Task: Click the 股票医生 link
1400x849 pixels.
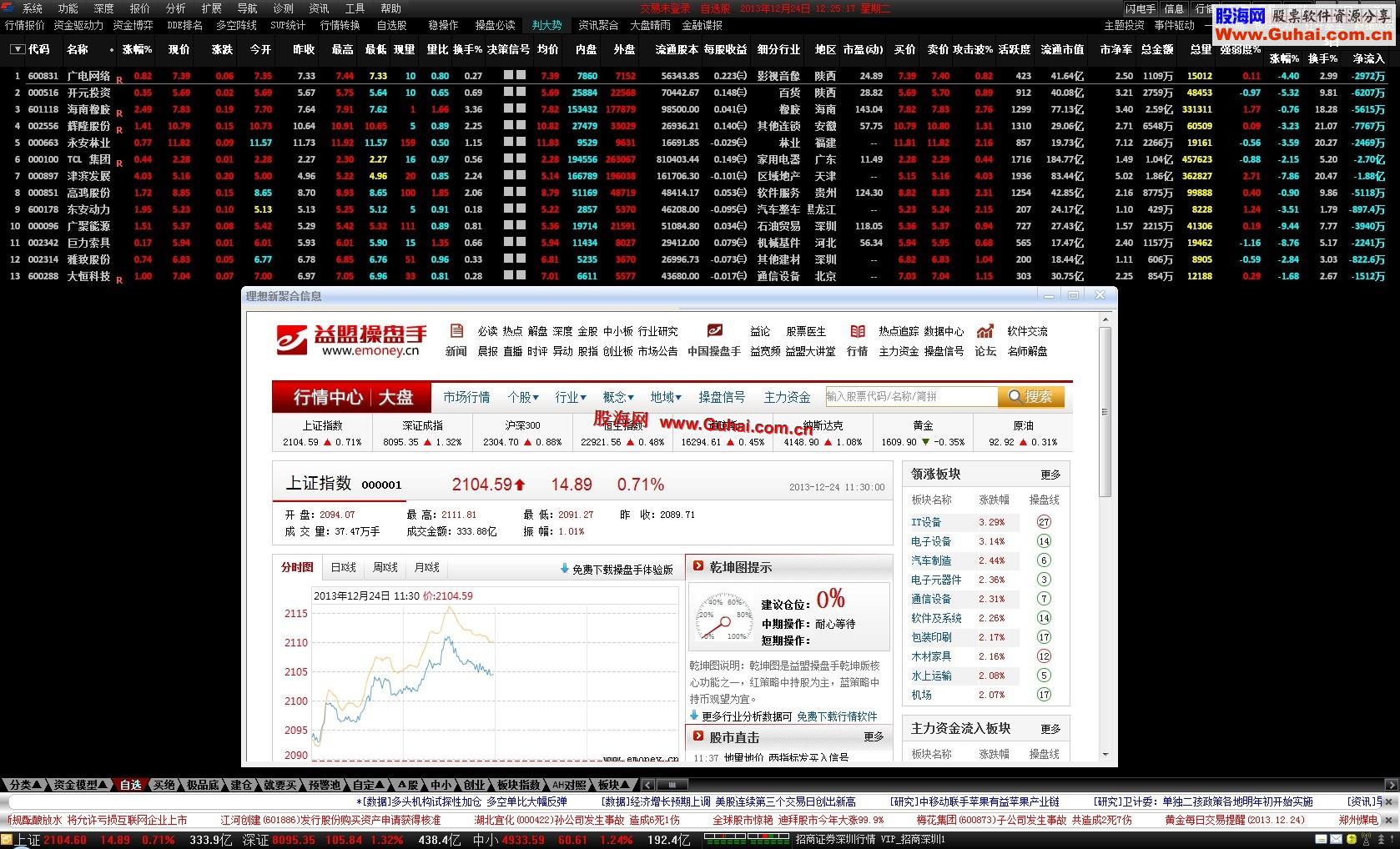Action: pyautogui.click(x=806, y=331)
